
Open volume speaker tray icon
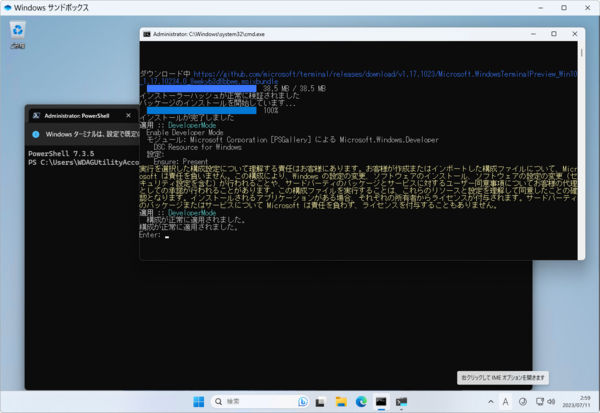(551, 402)
